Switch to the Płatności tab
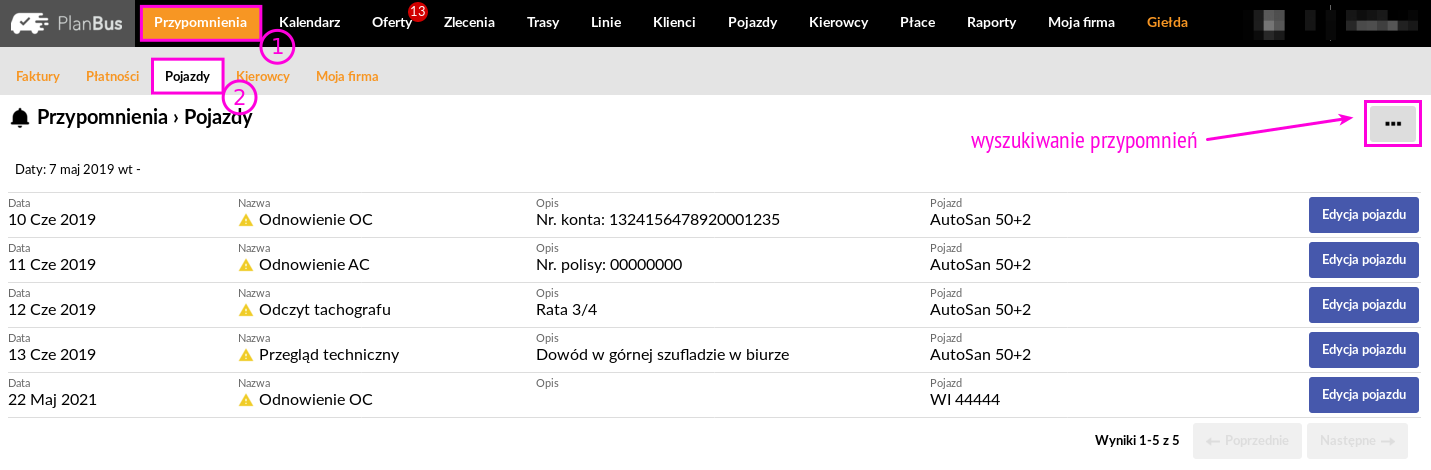Screen dimensions: 1431x470 [112, 76]
